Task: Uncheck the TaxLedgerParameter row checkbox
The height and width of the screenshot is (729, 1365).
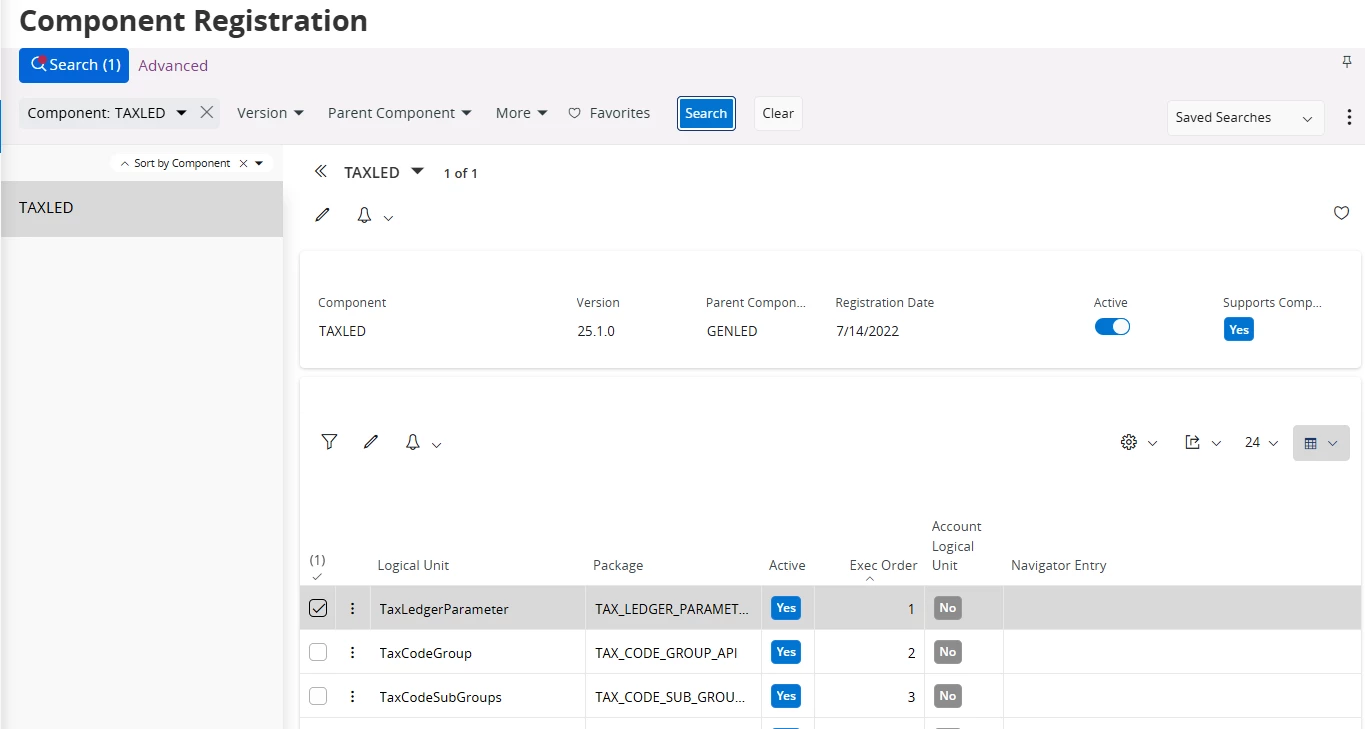Action: point(318,608)
